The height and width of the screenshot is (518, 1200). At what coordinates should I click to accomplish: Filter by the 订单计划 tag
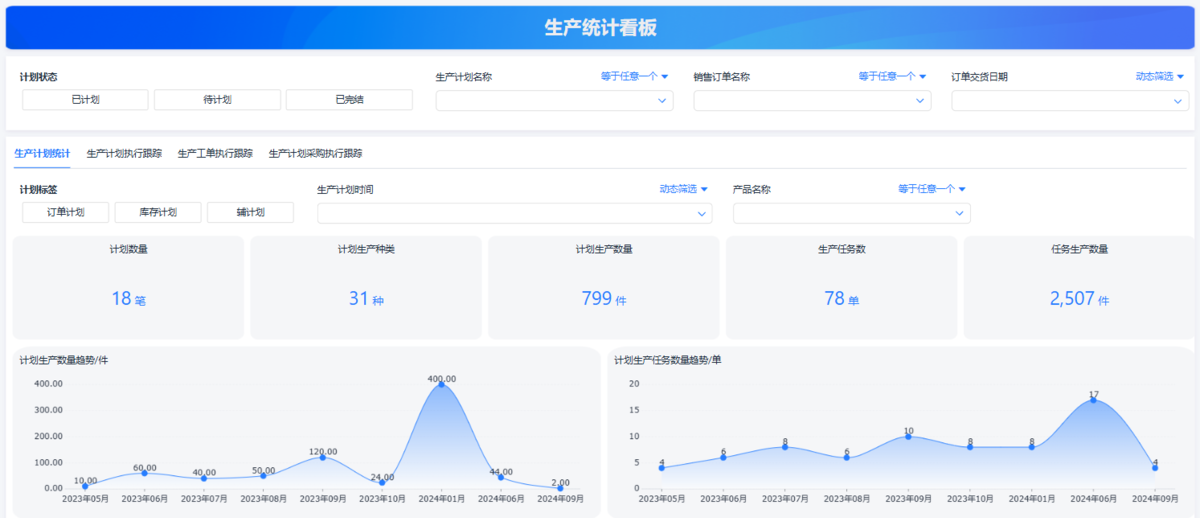click(x=65, y=212)
